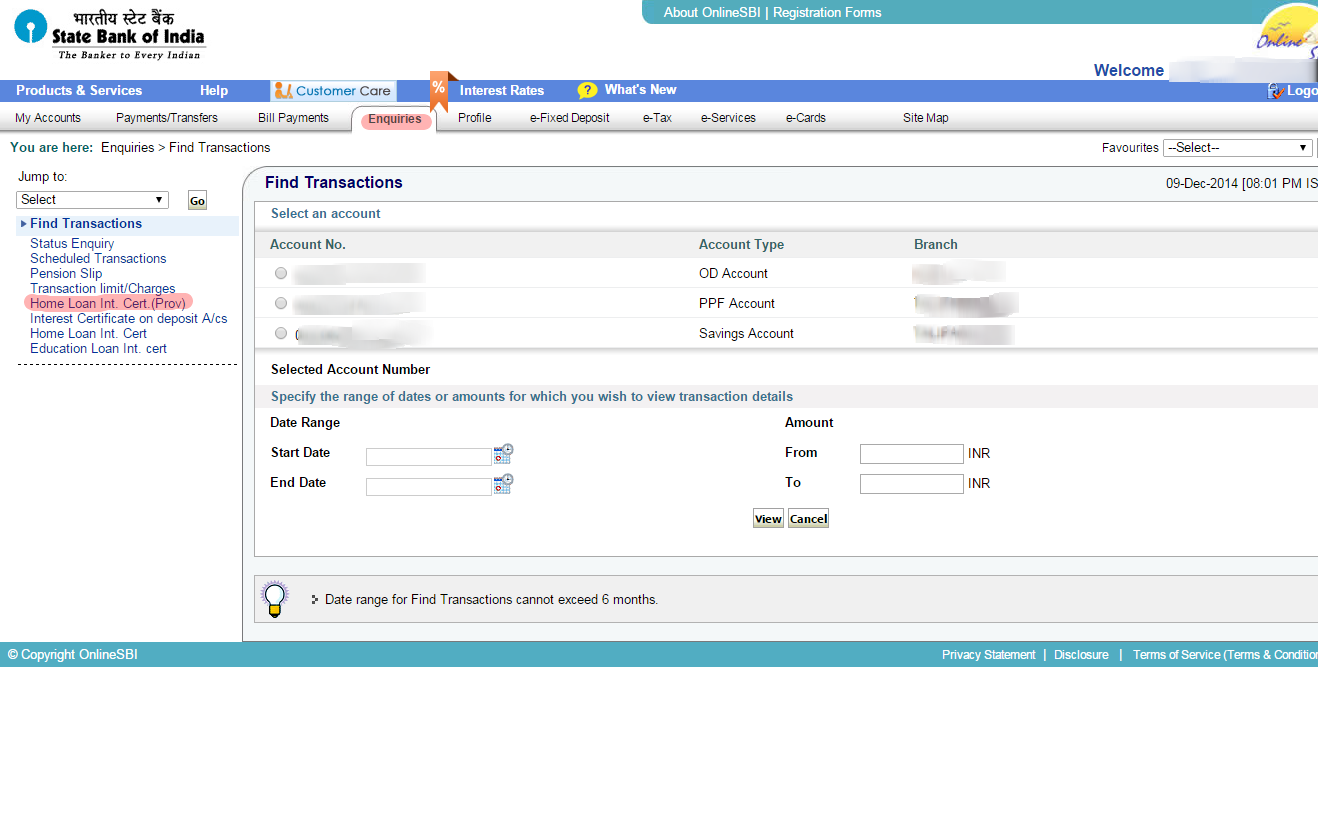Open the Site Map tab

click(926, 118)
